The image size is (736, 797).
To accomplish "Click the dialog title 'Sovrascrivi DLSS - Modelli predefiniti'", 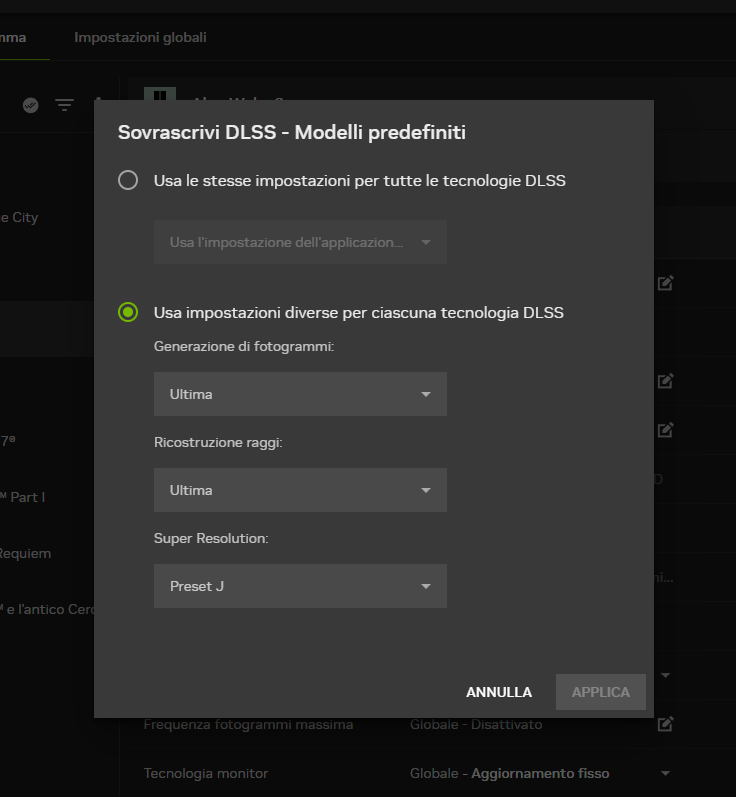I will (x=292, y=133).
